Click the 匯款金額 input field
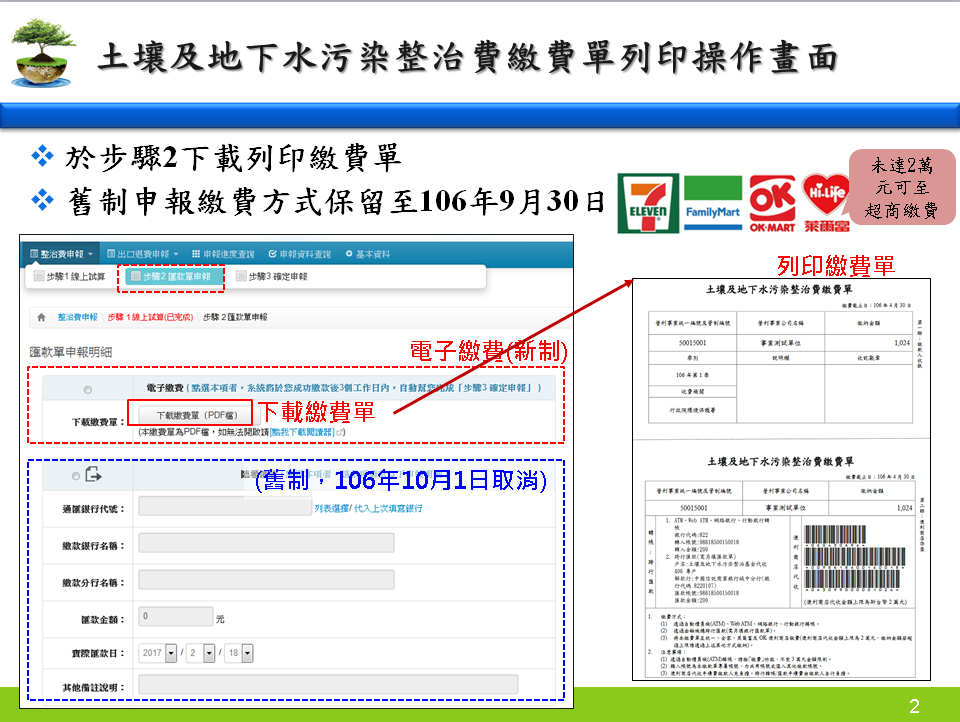Viewport: 960px width, 722px height. (x=174, y=617)
